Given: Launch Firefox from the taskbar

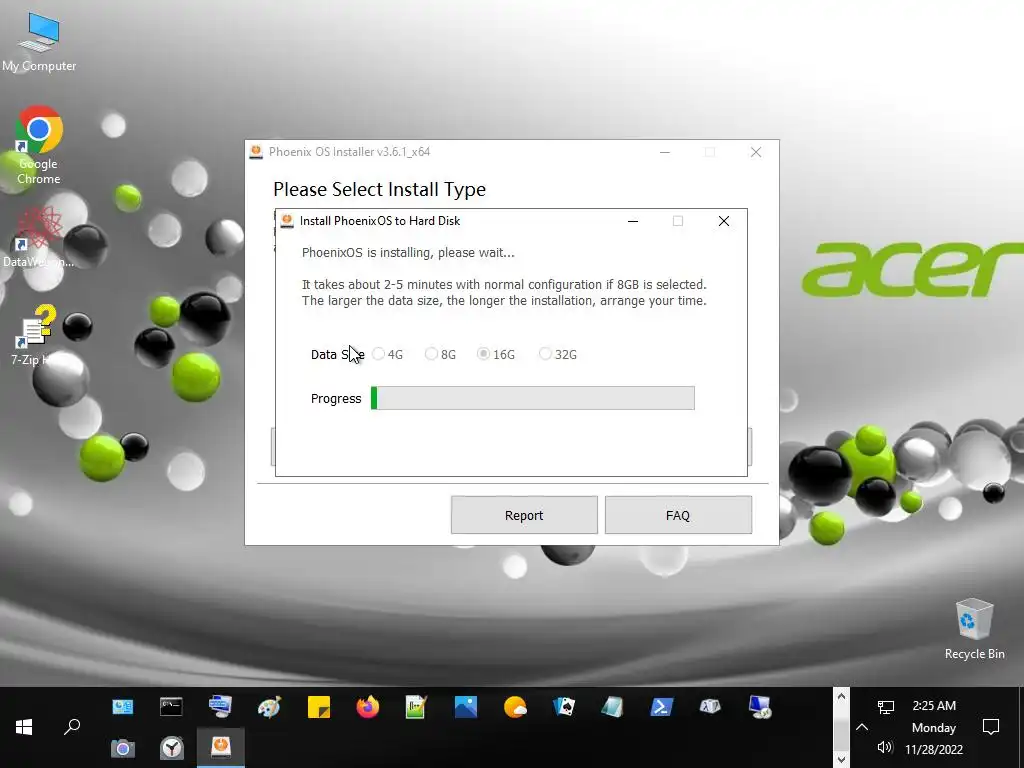Looking at the screenshot, I should pyautogui.click(x=368, y=707).
